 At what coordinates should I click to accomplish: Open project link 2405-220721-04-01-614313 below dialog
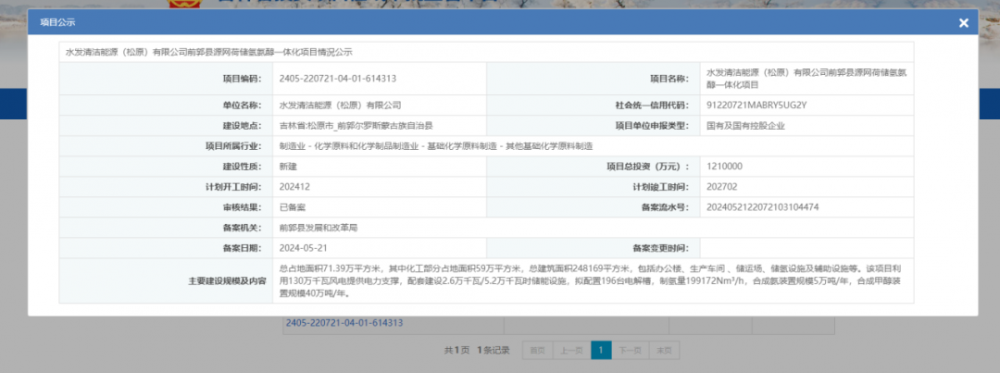click(x=344, y=323)
